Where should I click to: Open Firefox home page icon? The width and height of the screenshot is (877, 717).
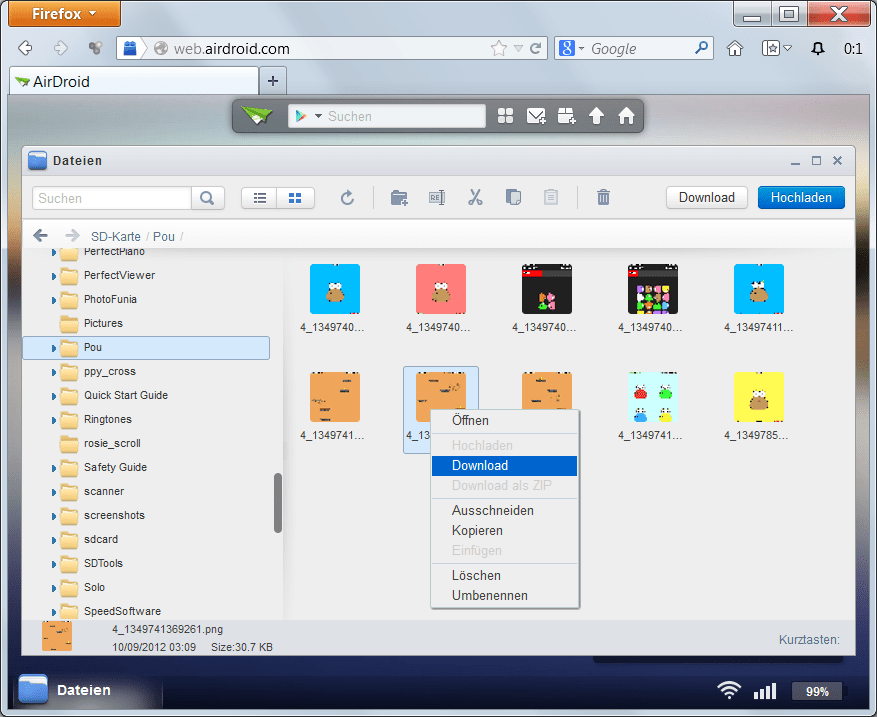coord(734,49)
